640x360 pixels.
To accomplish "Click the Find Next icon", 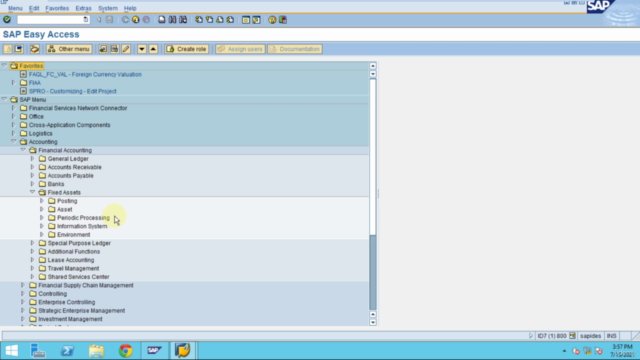I will 183,20.
